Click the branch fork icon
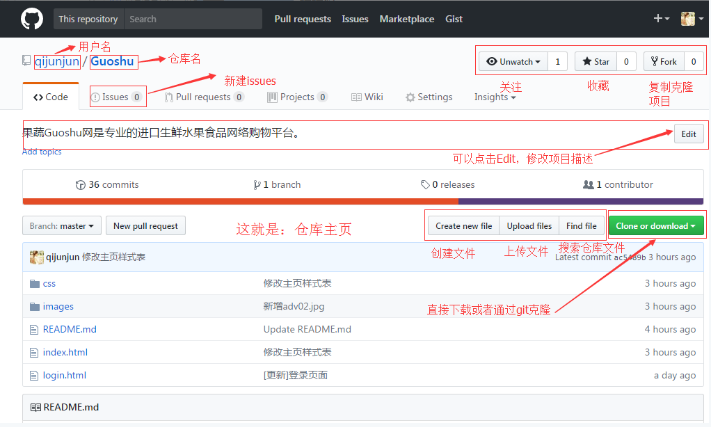Screen dimensions: 711x427 click(x=257, y=184)
